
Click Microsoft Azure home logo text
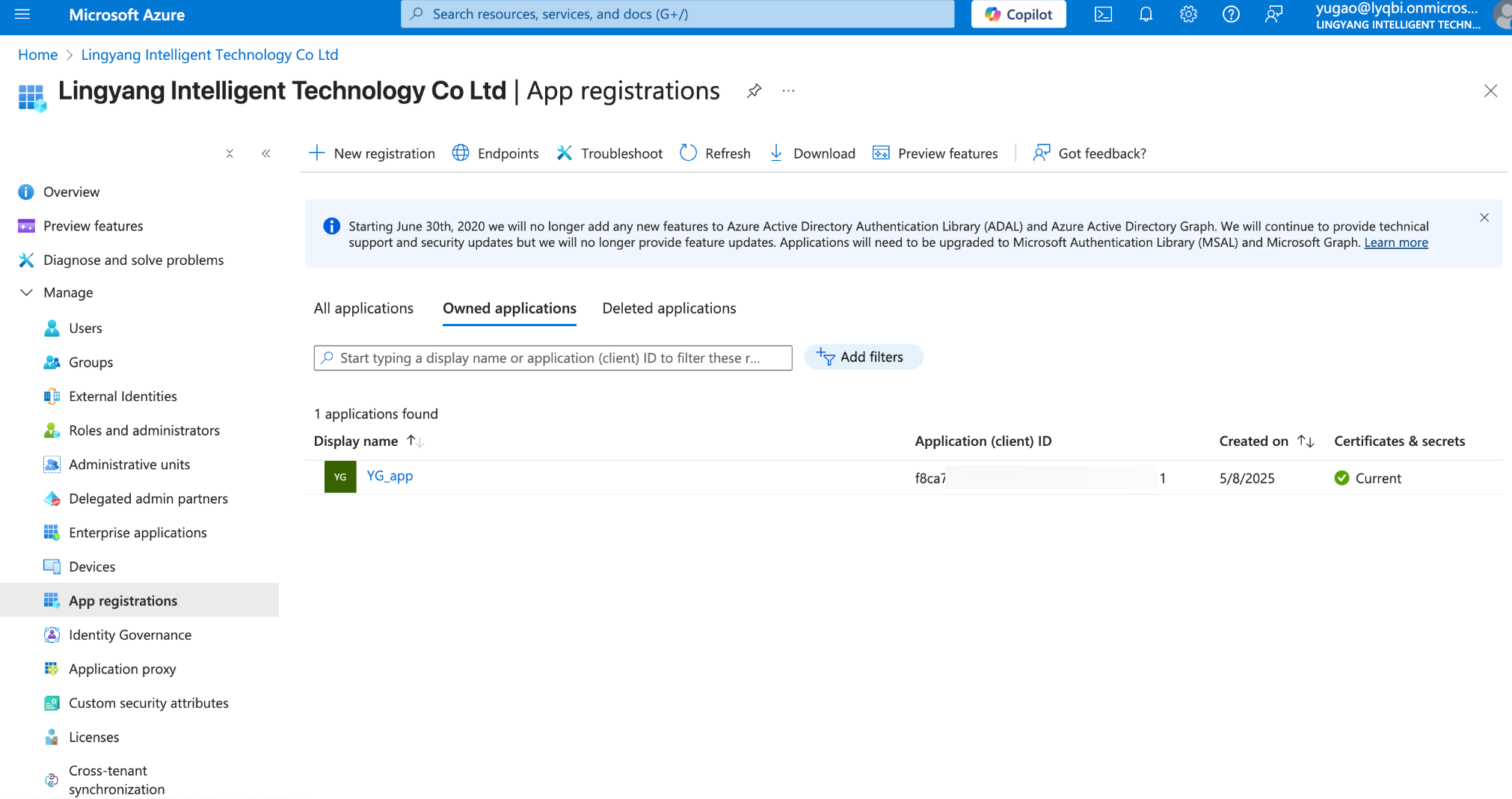tap(126, 14)
